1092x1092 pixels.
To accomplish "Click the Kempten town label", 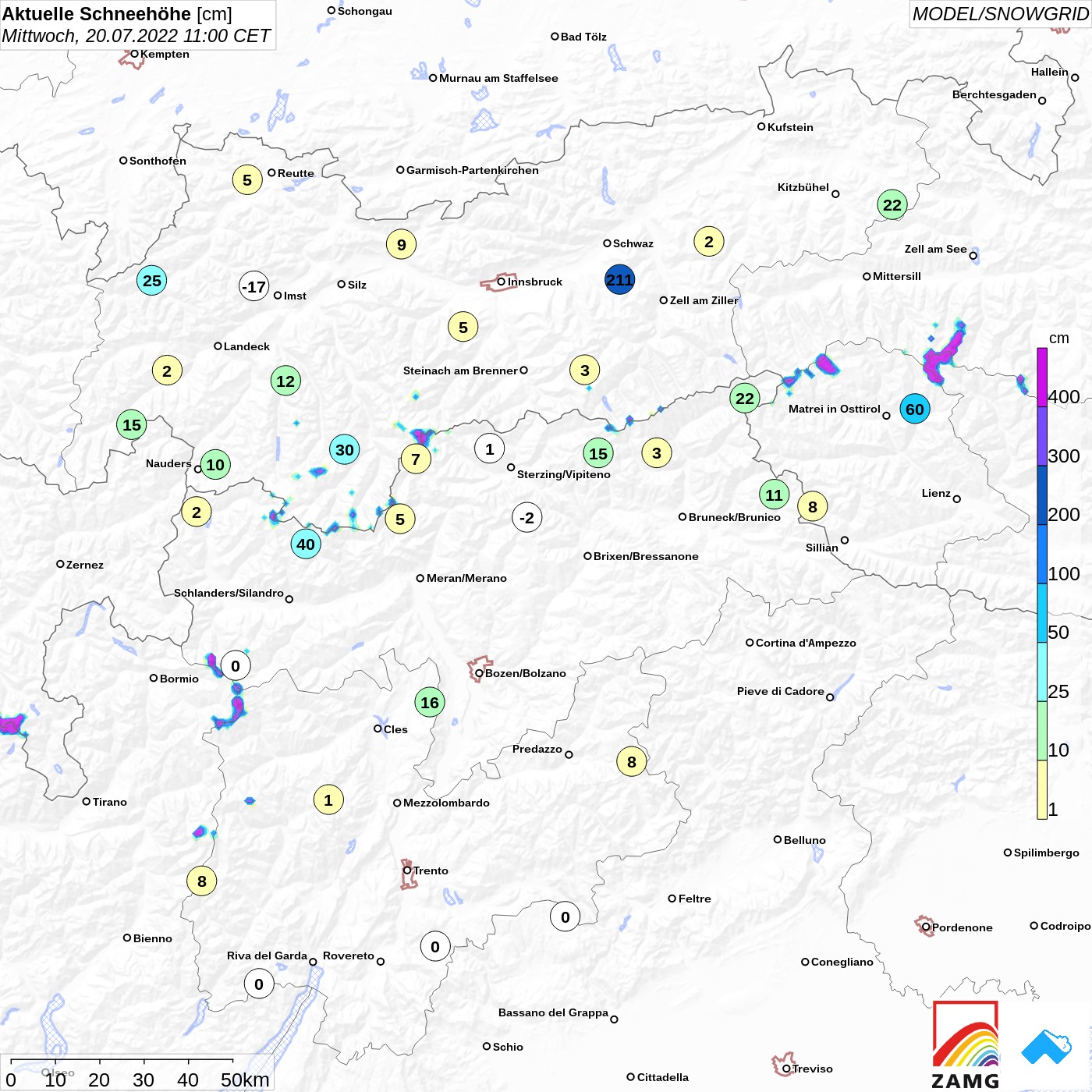I will tap(165, 54).
